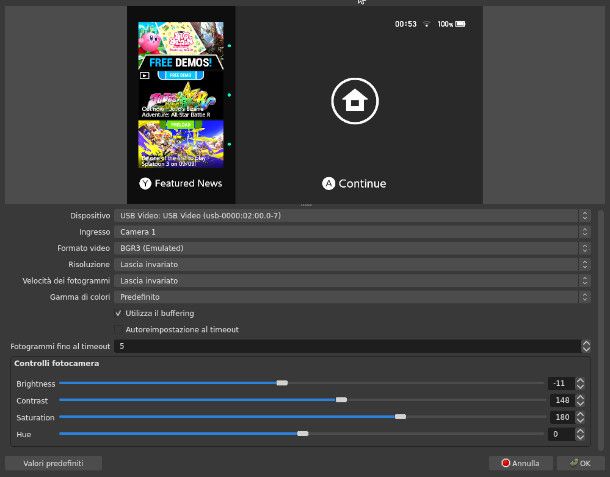Click the Contrast value field 148

(x=562, y=400)
